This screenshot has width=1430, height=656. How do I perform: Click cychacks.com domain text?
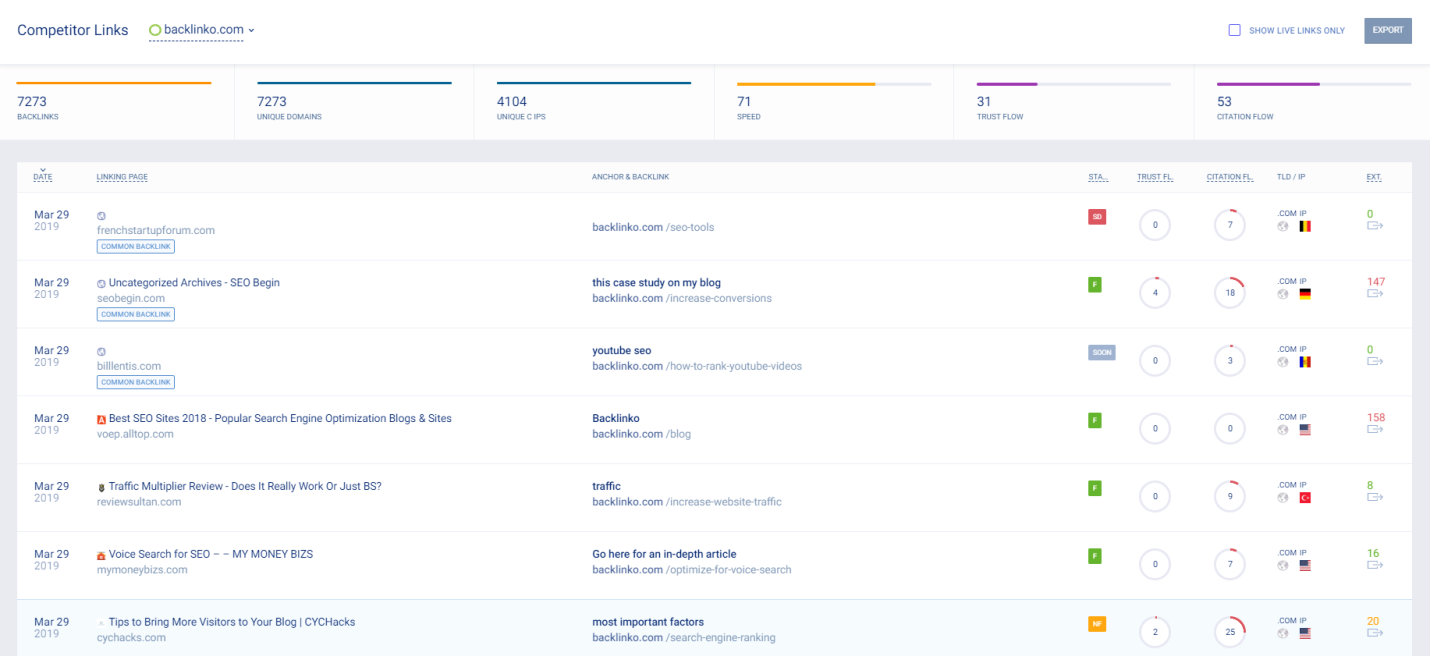131,638
